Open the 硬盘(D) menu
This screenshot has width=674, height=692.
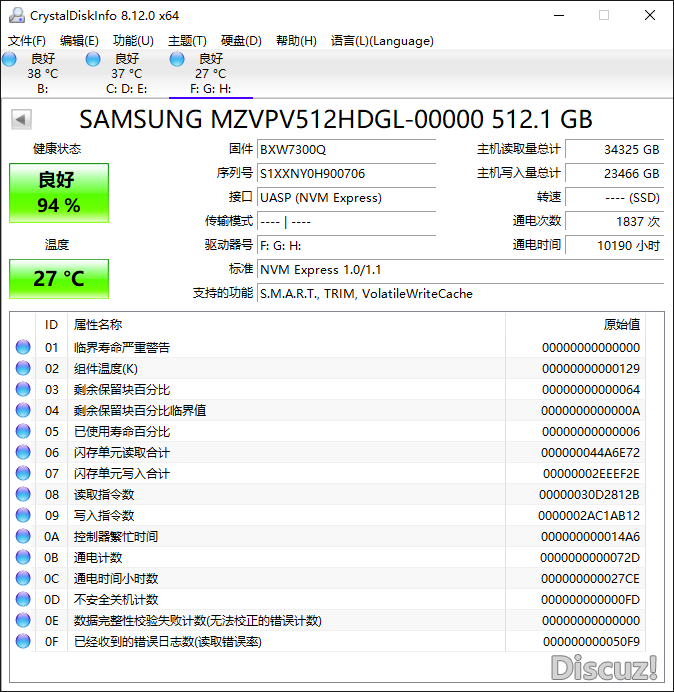click(241, 41)
